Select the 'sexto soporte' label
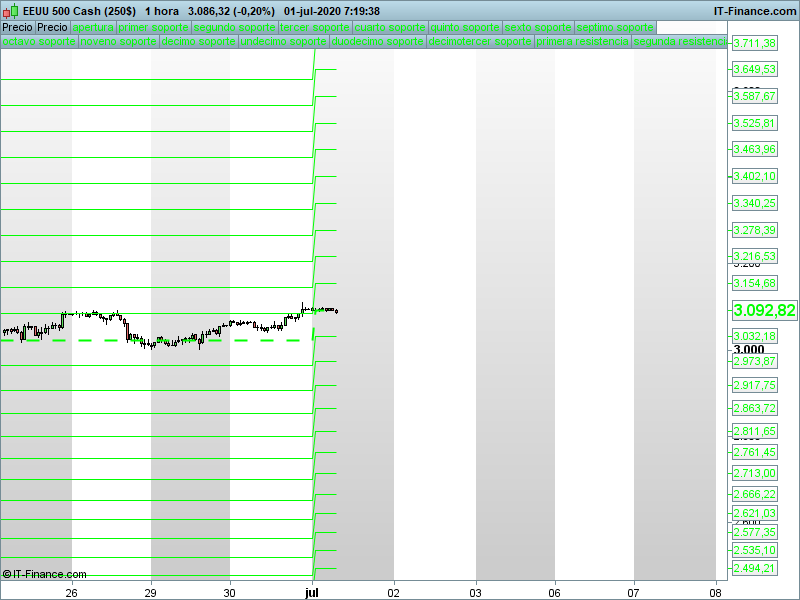Viewport: 800px width, 600px height. click(538, 28)
